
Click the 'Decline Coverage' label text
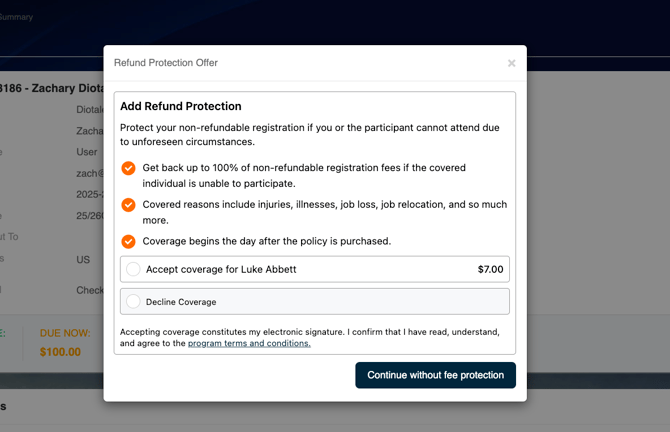click(x=181, y=302)
